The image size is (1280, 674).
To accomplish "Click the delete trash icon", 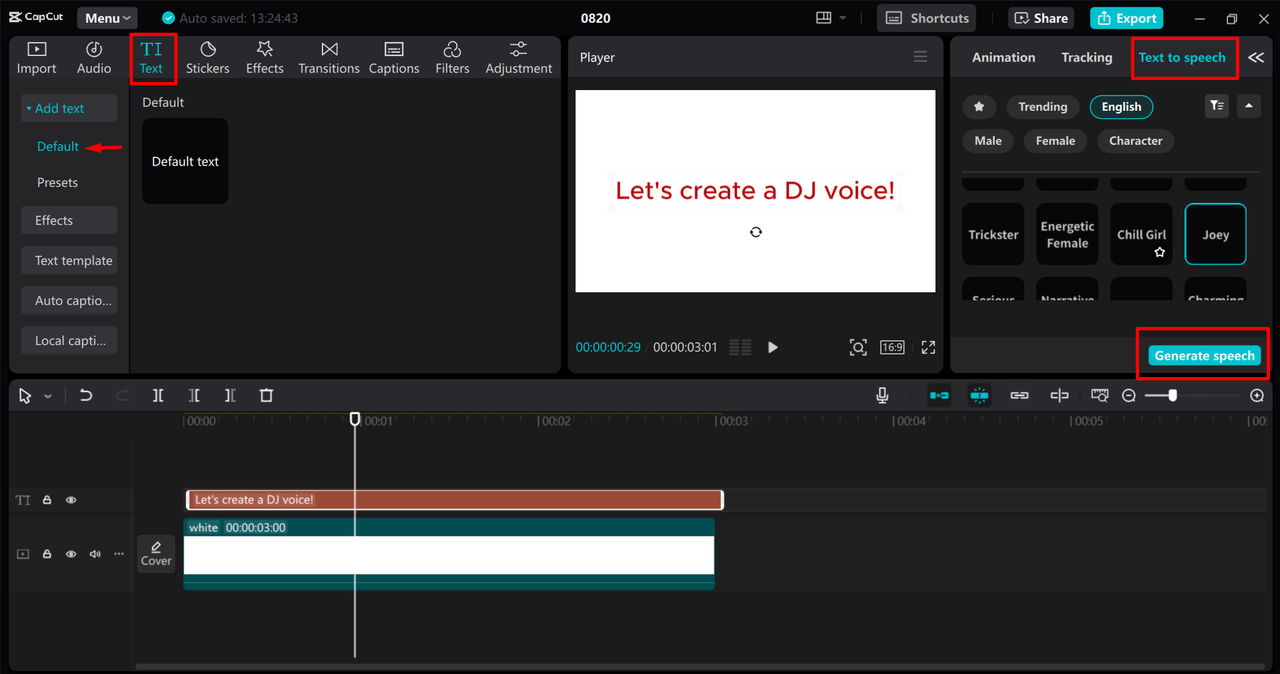I will click(266, 396).
